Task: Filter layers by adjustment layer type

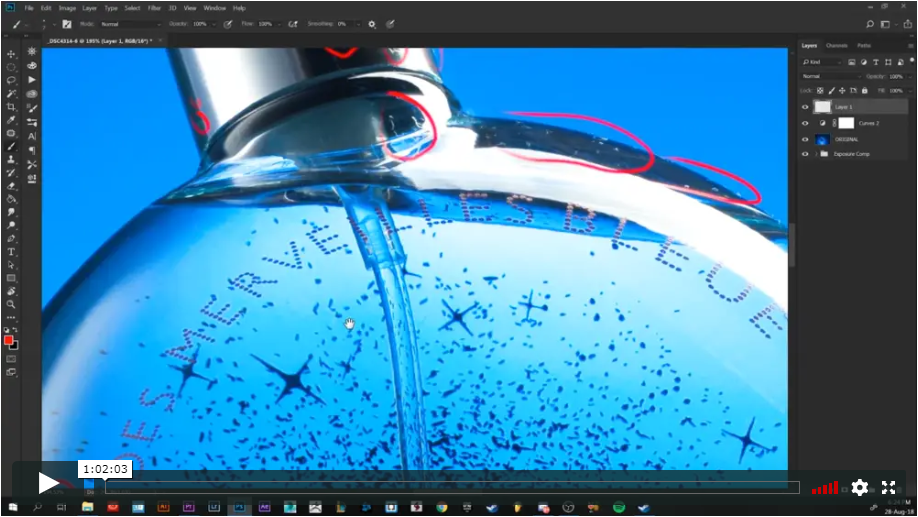Action: click(x=864, y=62)
